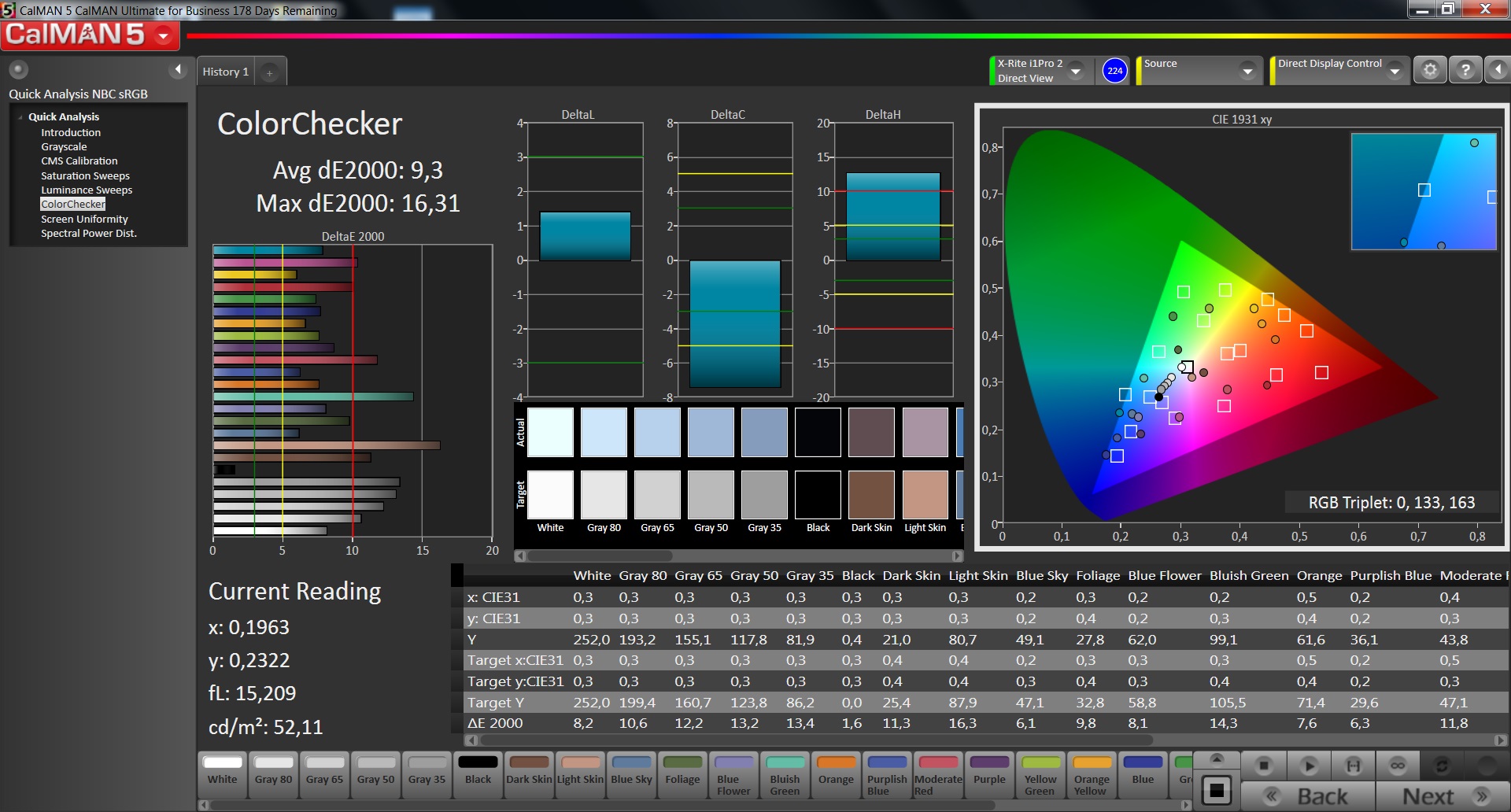Open the Source dropdown

point(1247,71)
